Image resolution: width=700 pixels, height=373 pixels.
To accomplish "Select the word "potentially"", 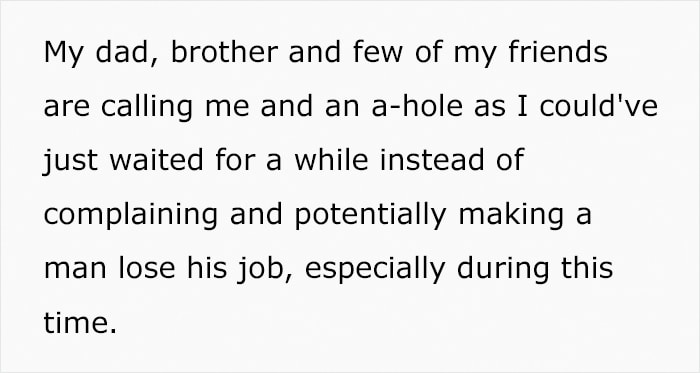I will pos(370,216).
